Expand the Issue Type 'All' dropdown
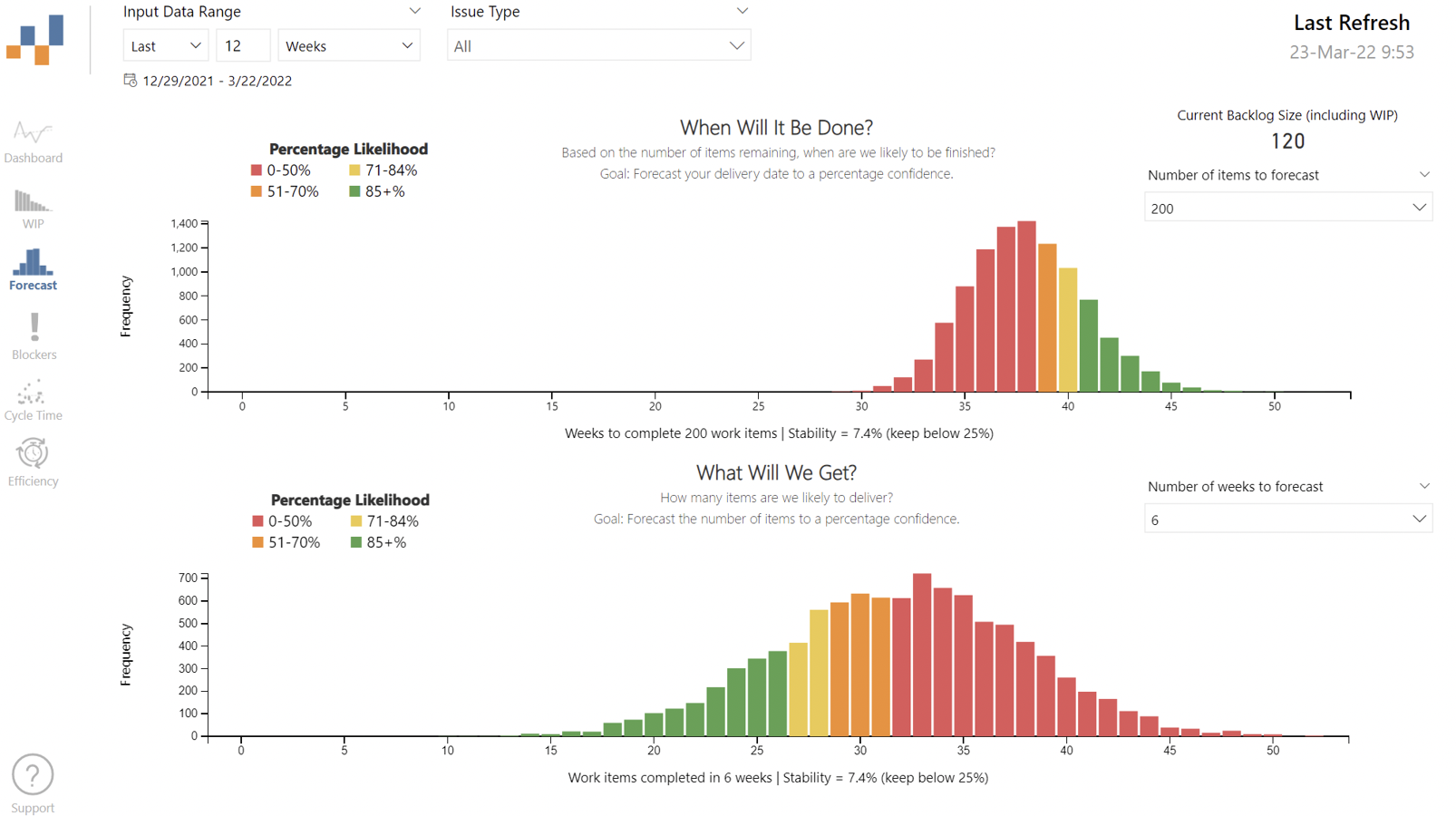1456x816 pixels. pyautogui.click(x=598, y=46)
